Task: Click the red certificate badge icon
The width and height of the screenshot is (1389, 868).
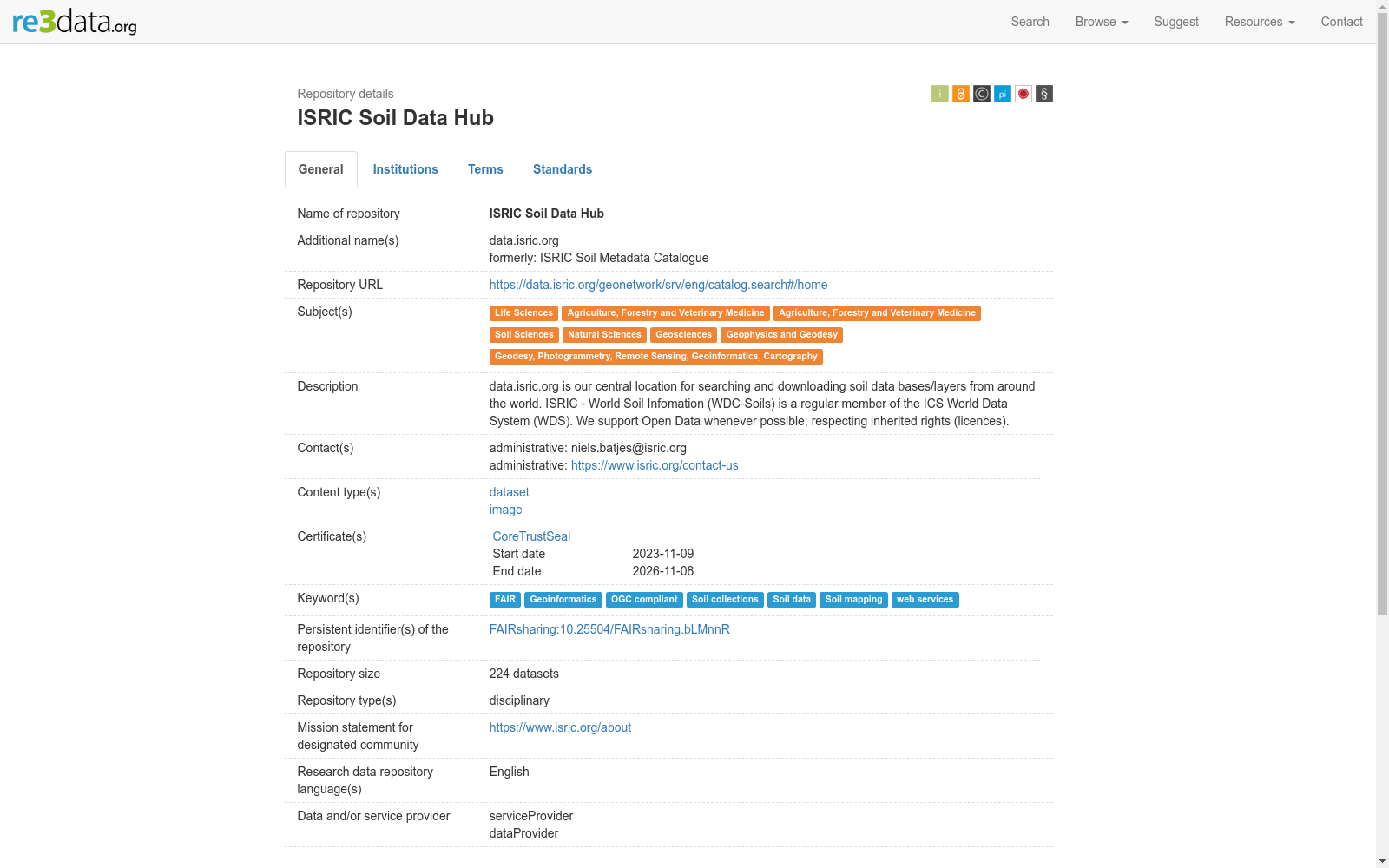Action: tap(1024, 94)
